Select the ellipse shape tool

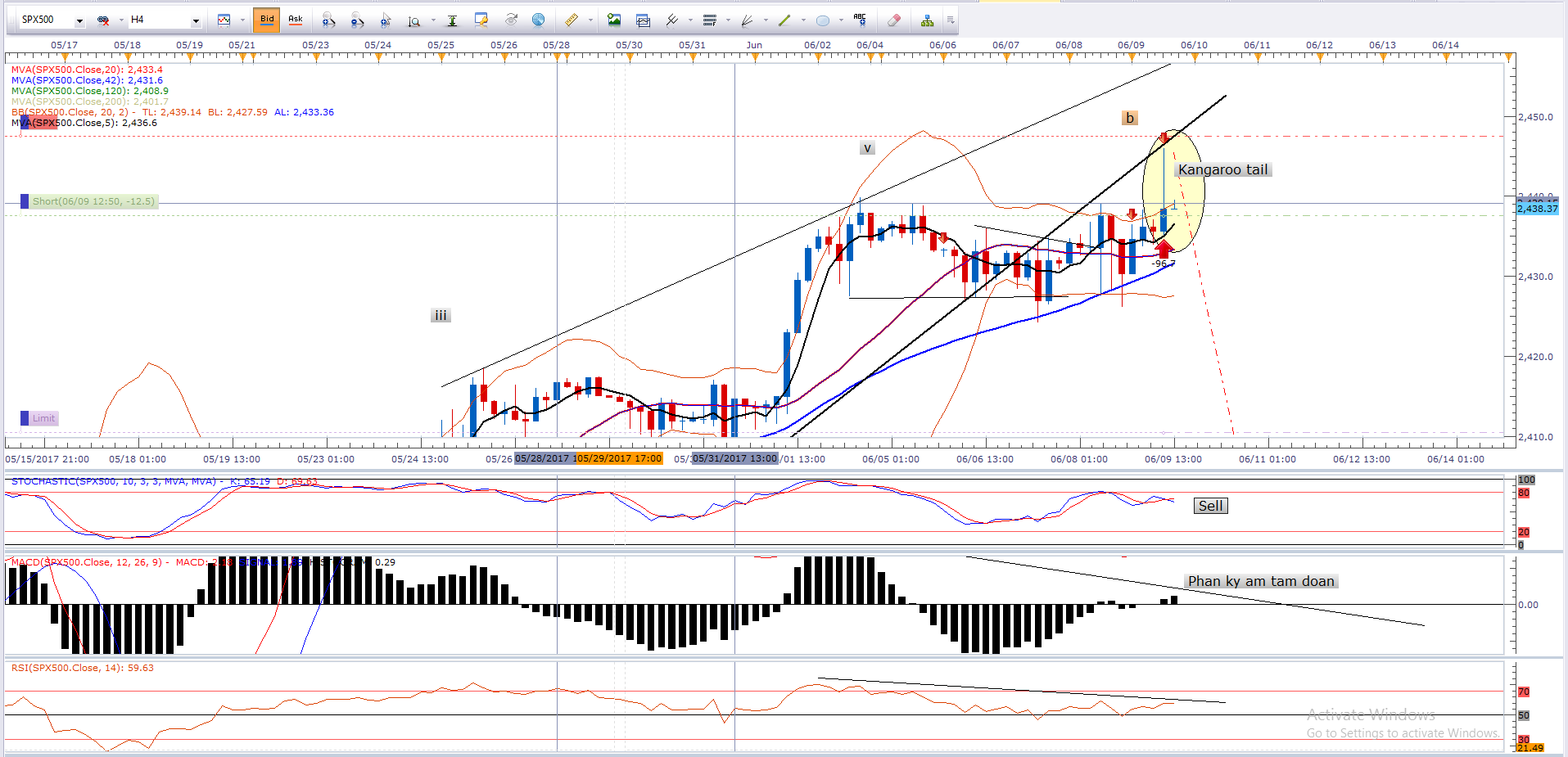pos(823,20)
